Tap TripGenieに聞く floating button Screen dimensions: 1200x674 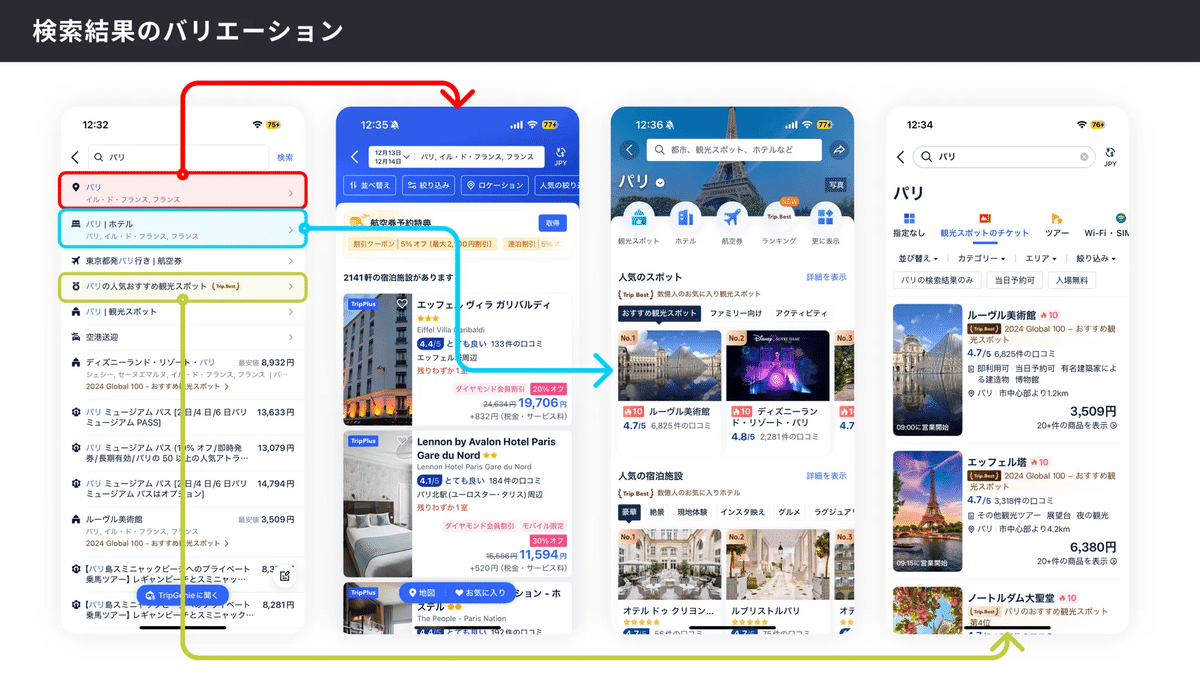[183, 596]
